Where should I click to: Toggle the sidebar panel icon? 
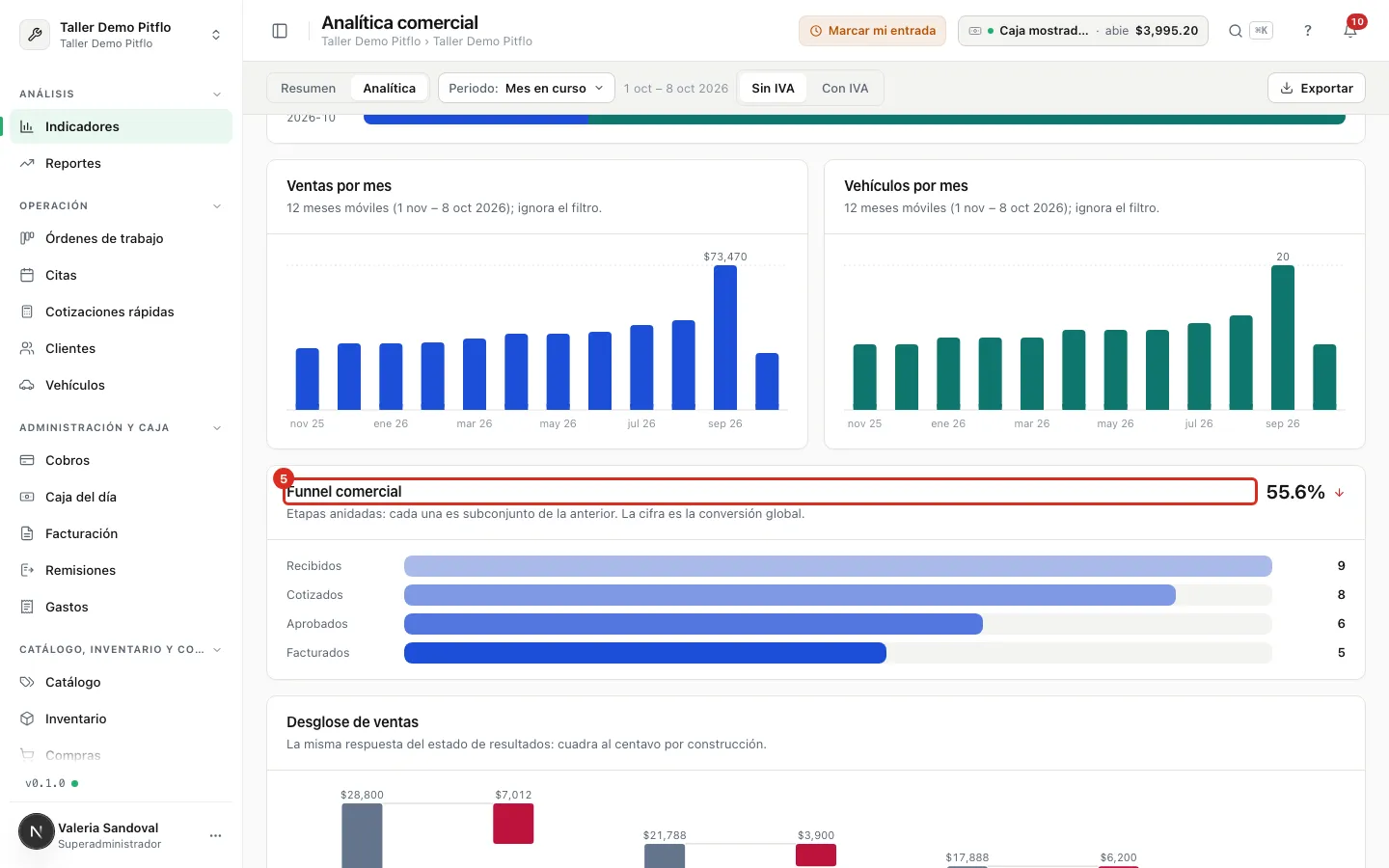coord(280,31)
